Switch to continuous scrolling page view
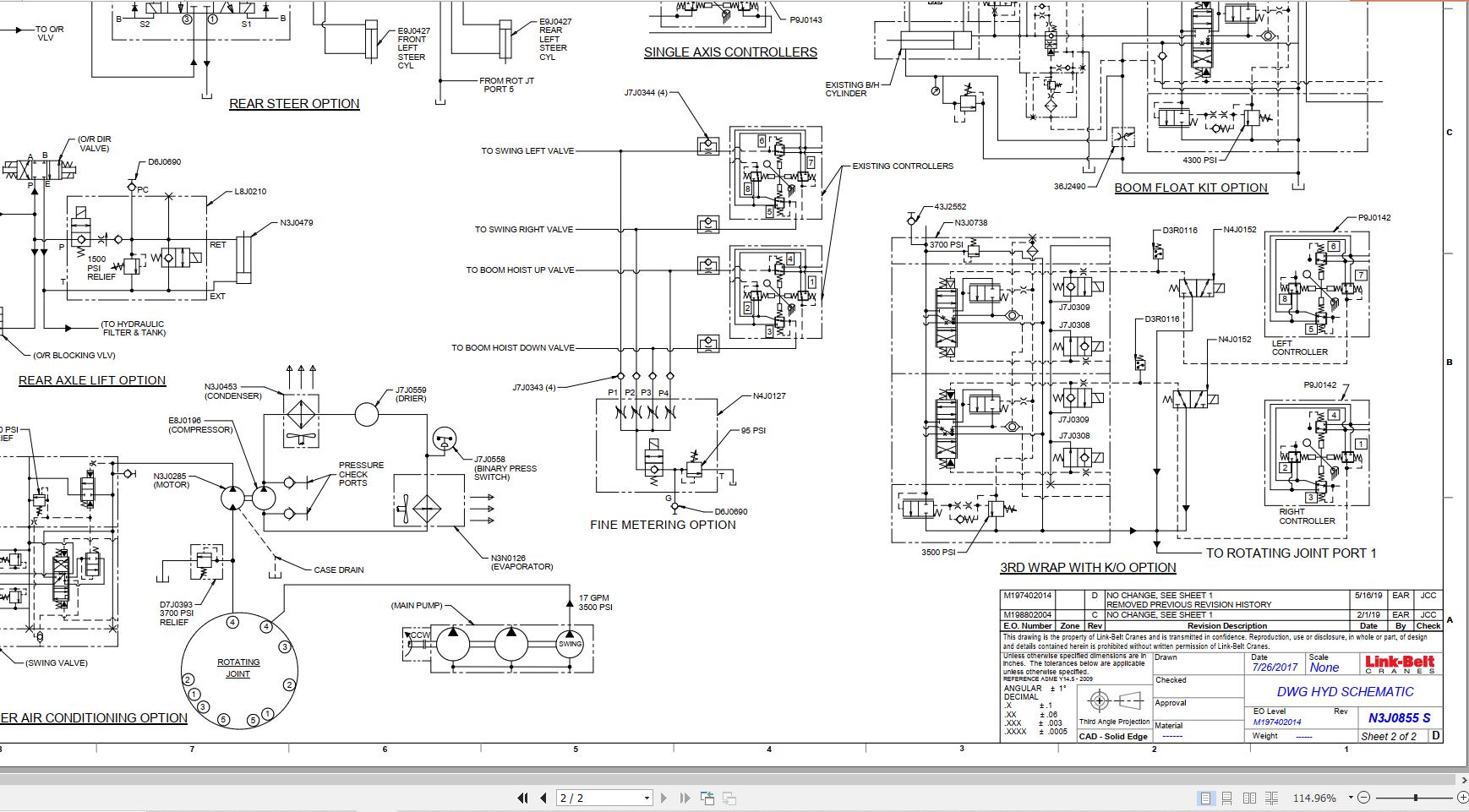Viewport: 1469px width, 812px height. [x=1227, y=798]
